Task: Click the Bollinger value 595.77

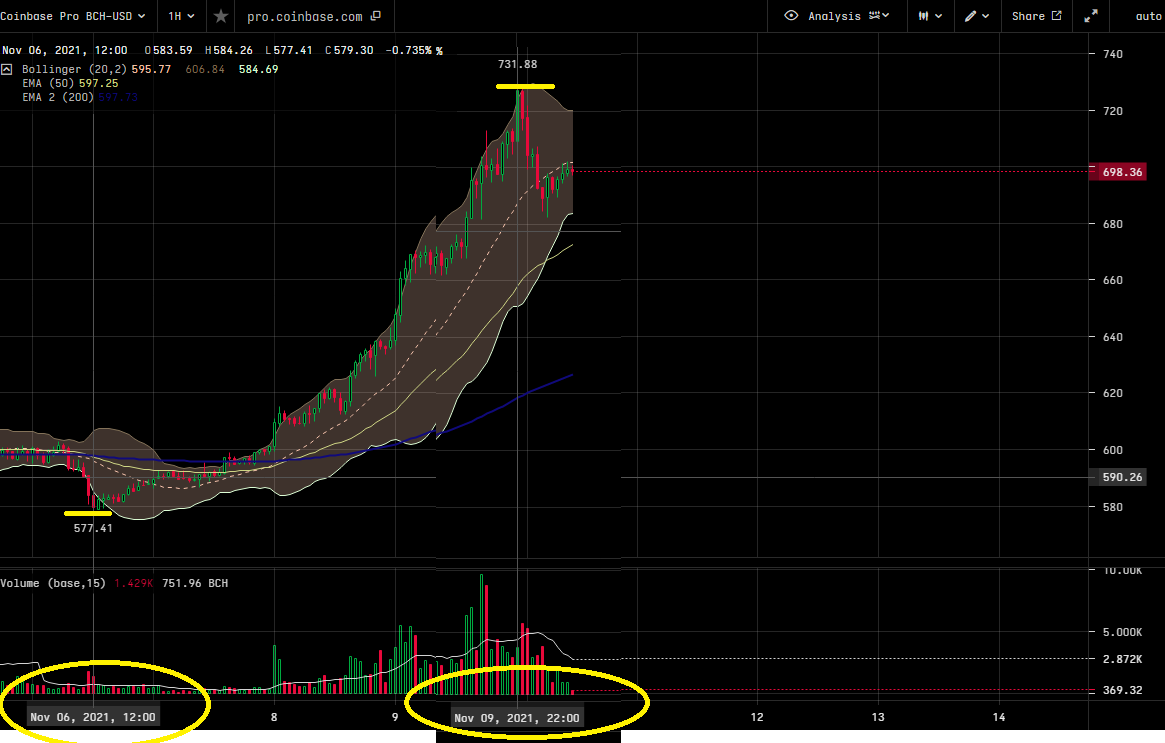Action: tap(151, 69)
